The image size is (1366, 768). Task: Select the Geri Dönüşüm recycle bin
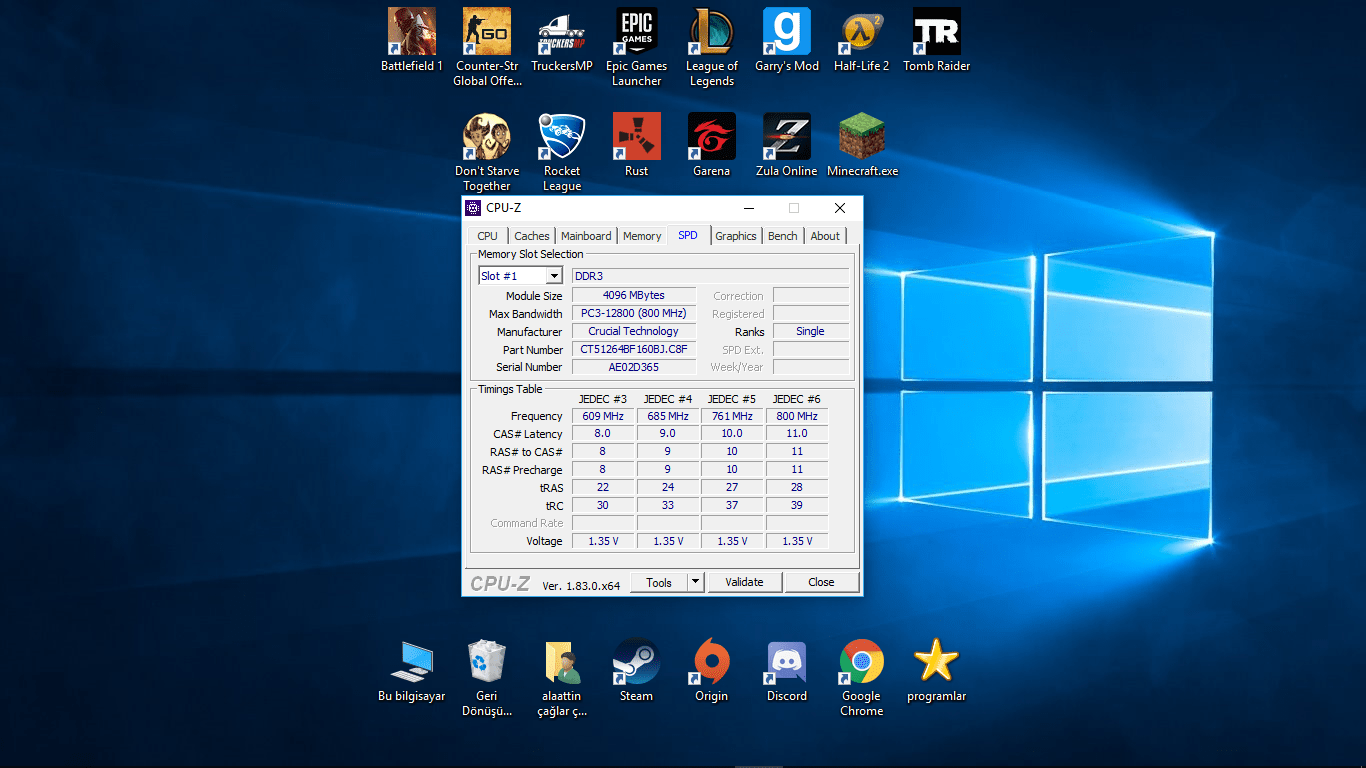487,662
